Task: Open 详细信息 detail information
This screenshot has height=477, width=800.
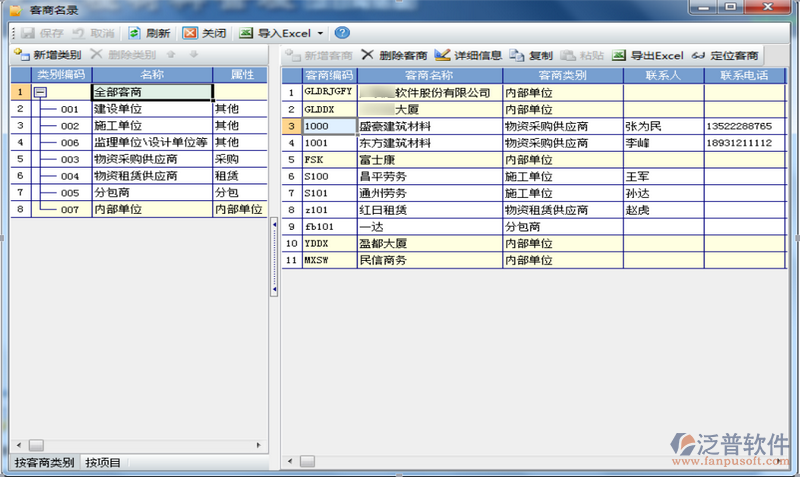Action: click(x=444, y=55)
